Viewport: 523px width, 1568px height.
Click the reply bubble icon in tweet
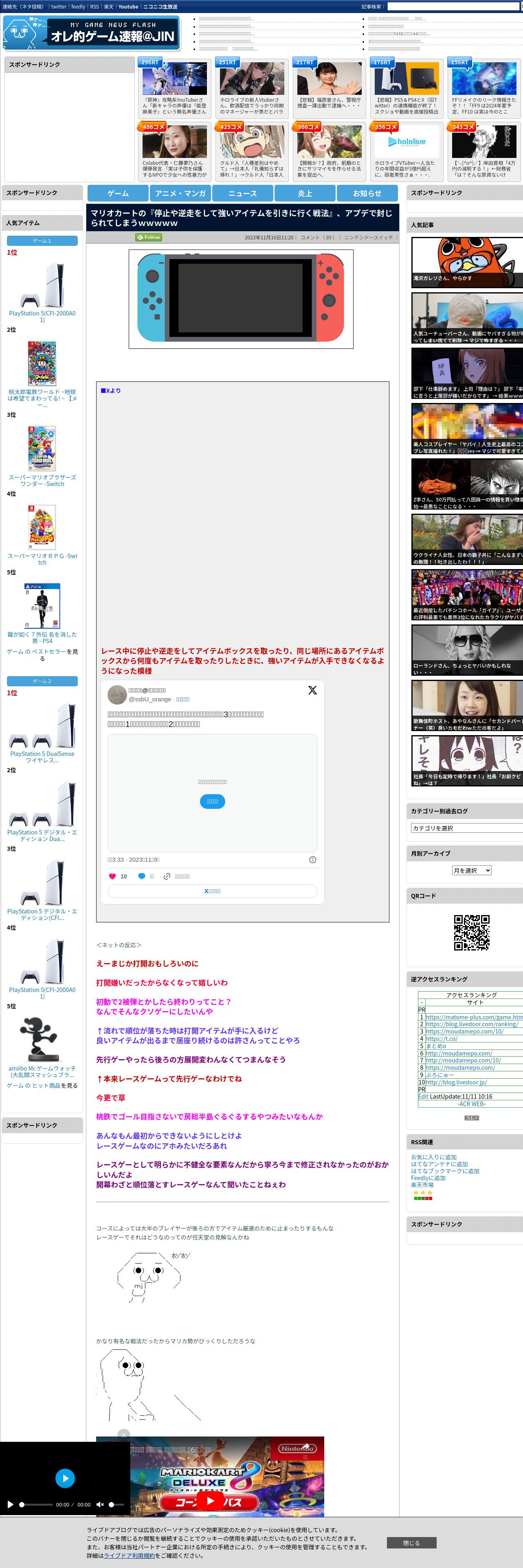141,876
